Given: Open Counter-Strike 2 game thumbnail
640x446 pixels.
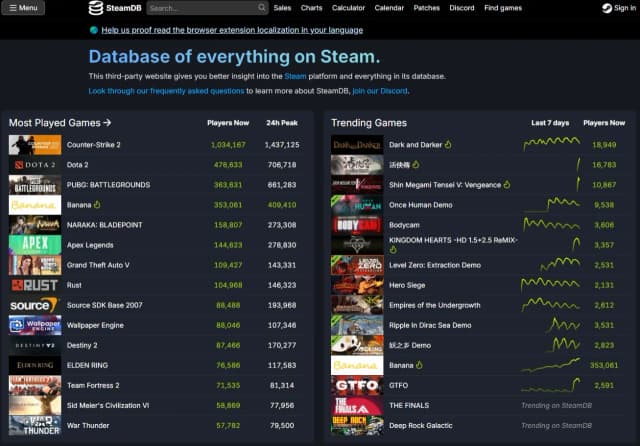Looking at the screenshot, I should coord(35,144).
